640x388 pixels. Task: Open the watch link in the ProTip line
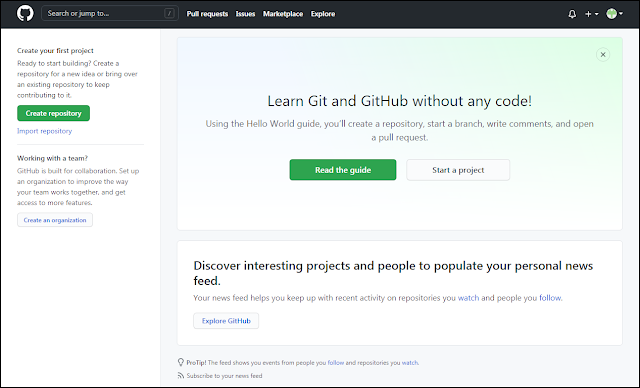point(410,362)
